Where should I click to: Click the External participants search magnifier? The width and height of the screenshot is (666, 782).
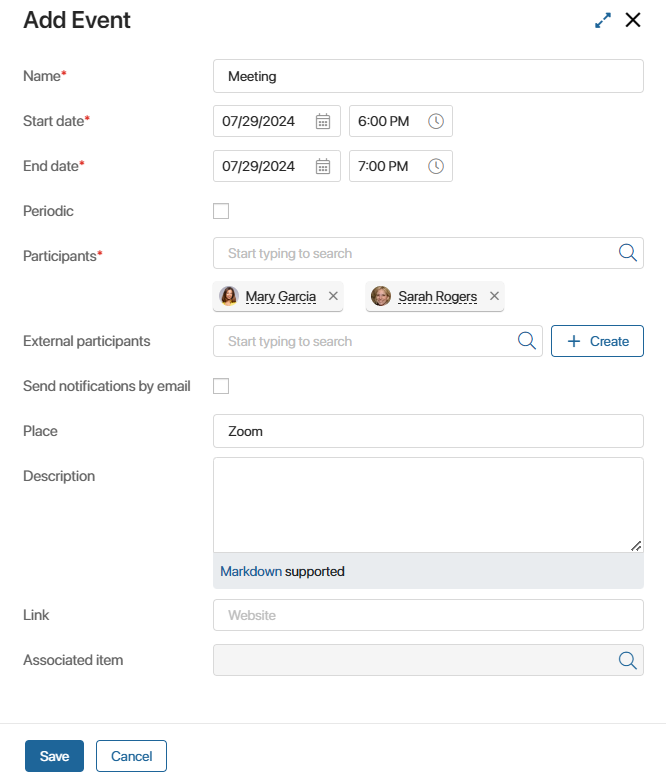526,341
